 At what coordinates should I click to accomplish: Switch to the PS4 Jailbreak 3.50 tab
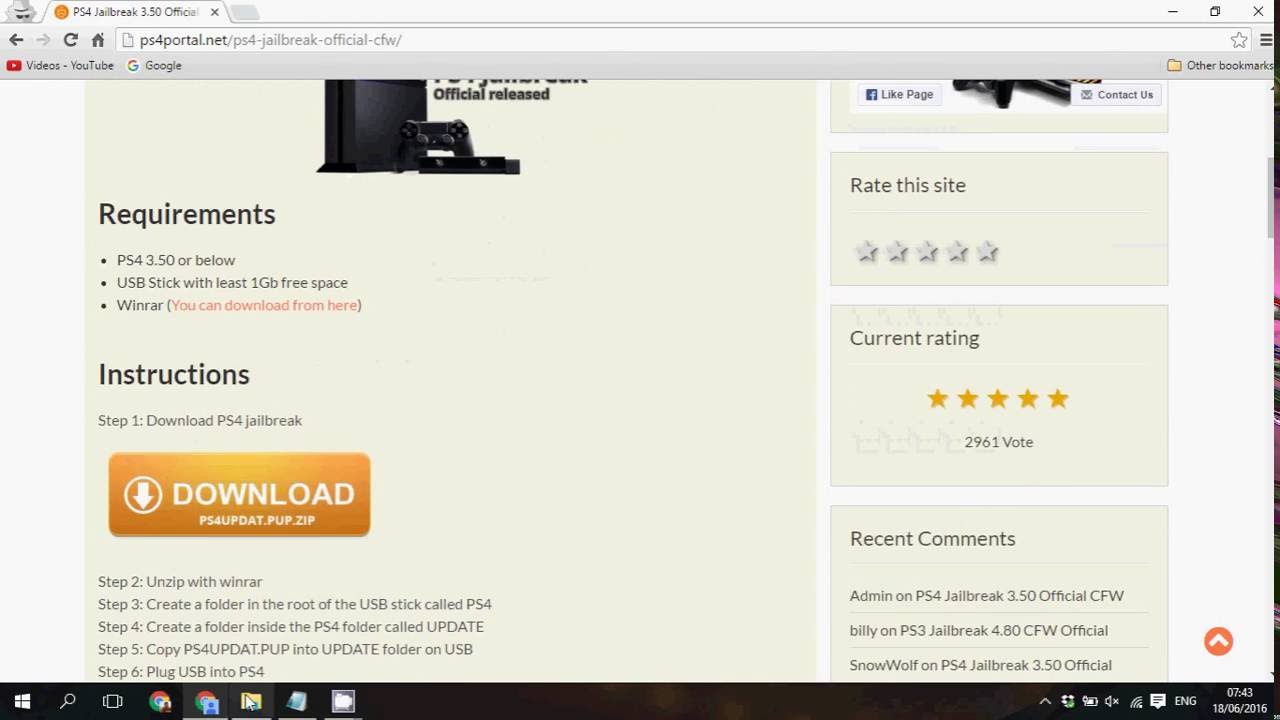(x=135, y=12)
